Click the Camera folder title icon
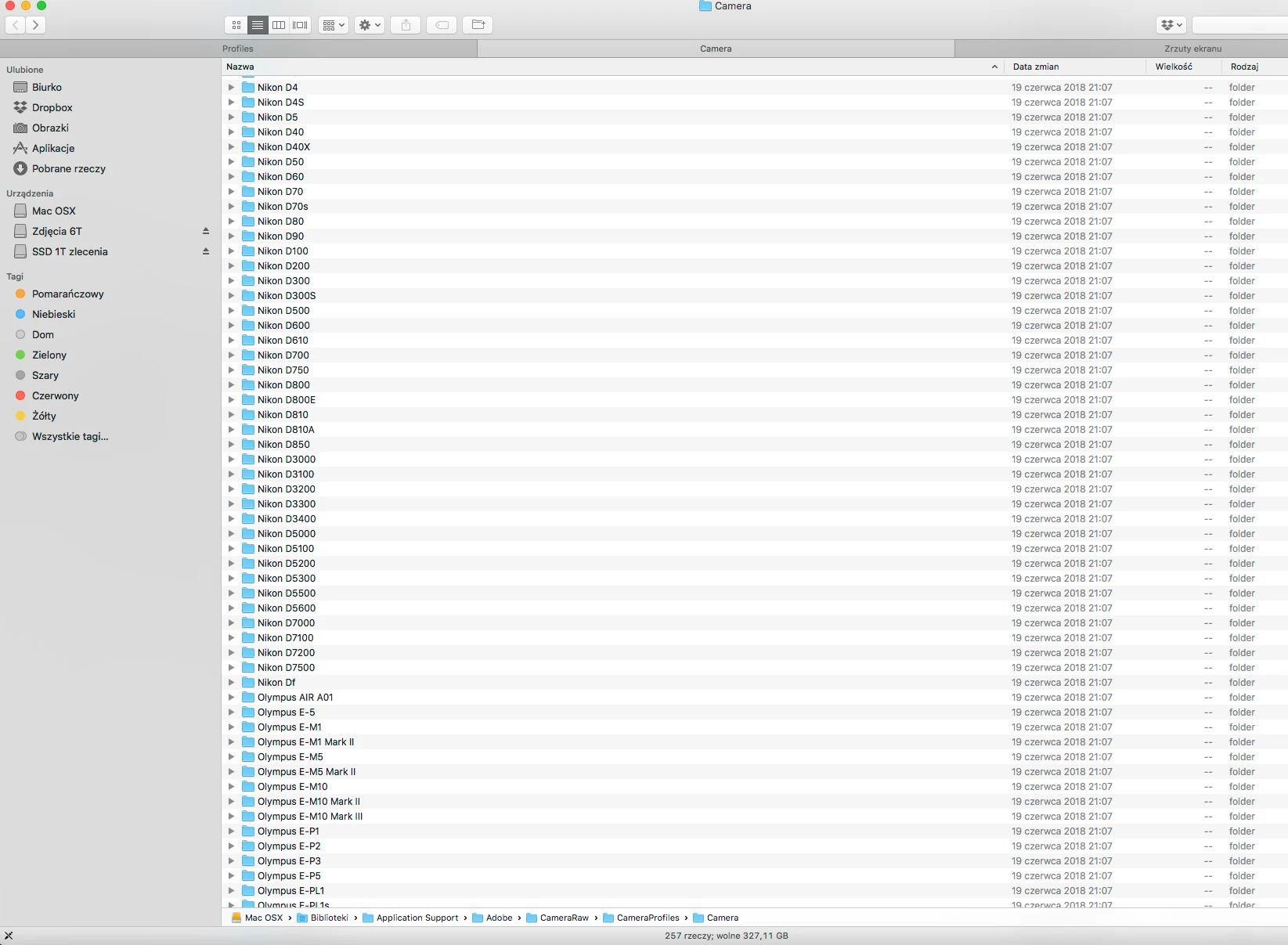This screenshot has width=1288, height=945. (x=705, y=5)
